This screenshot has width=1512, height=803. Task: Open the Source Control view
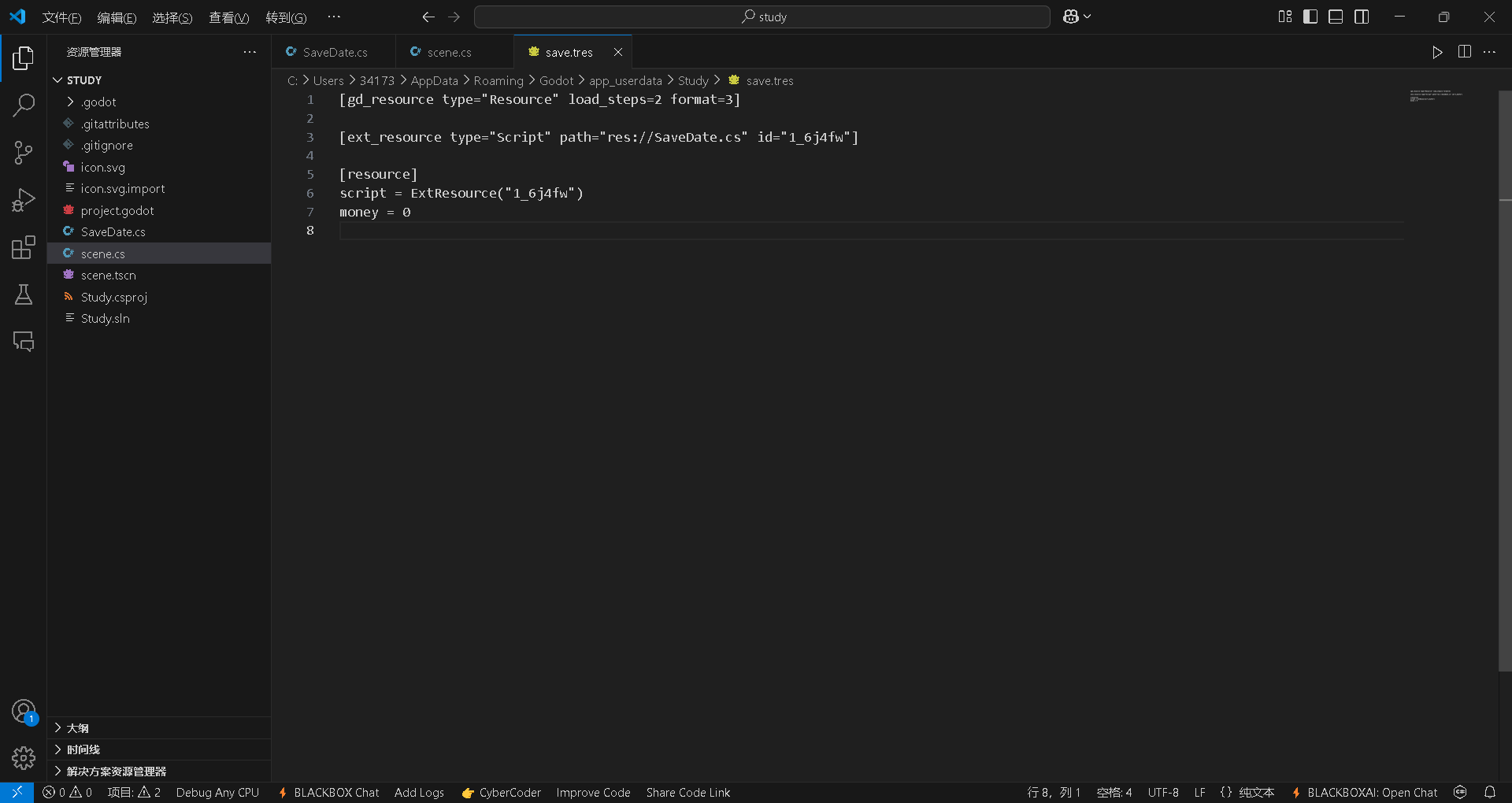click(24, 153)
